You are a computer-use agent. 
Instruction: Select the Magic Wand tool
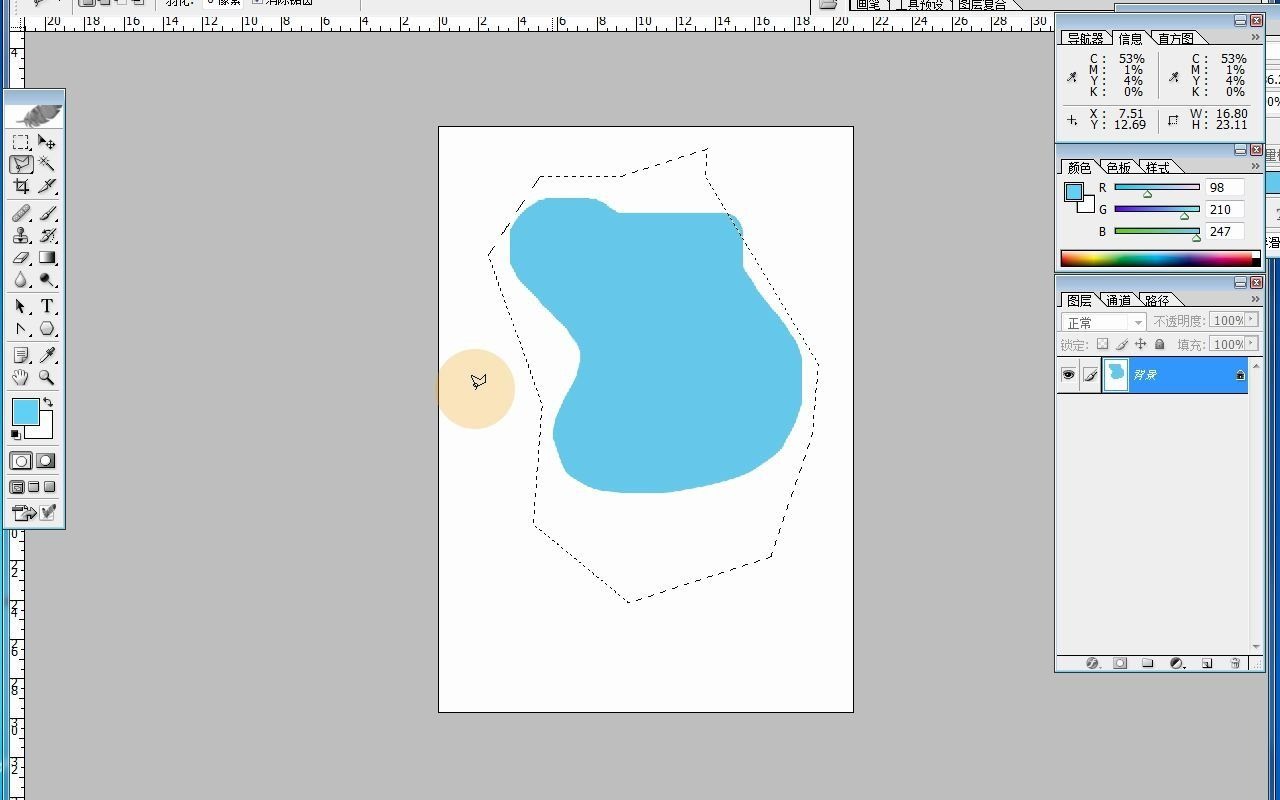click(x=47, y=164)
